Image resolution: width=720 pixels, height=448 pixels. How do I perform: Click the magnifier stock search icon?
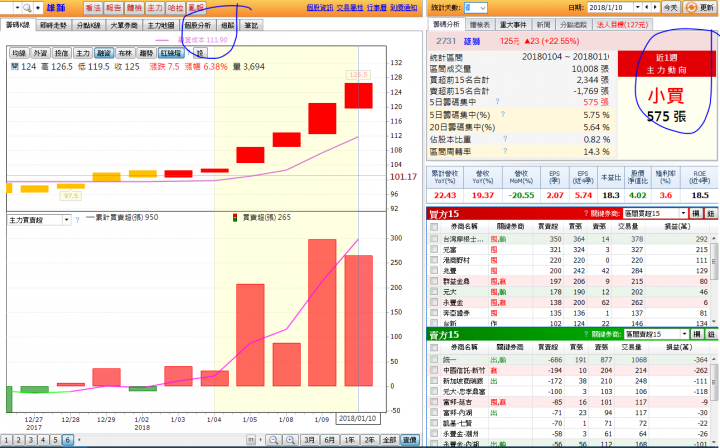pyautogui.click(x=28, y=8)
